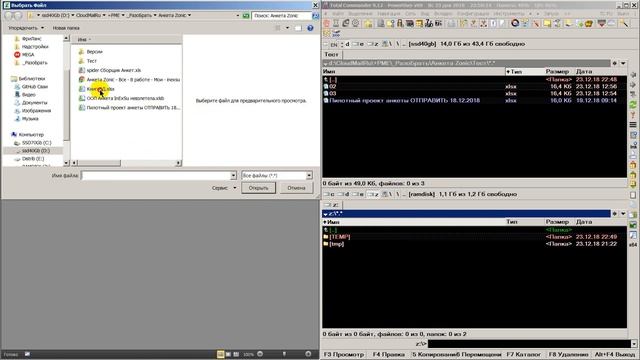640x360 pixels.
Task: Open the Версии folder in file dialog
Action: [x=94, y=52]
